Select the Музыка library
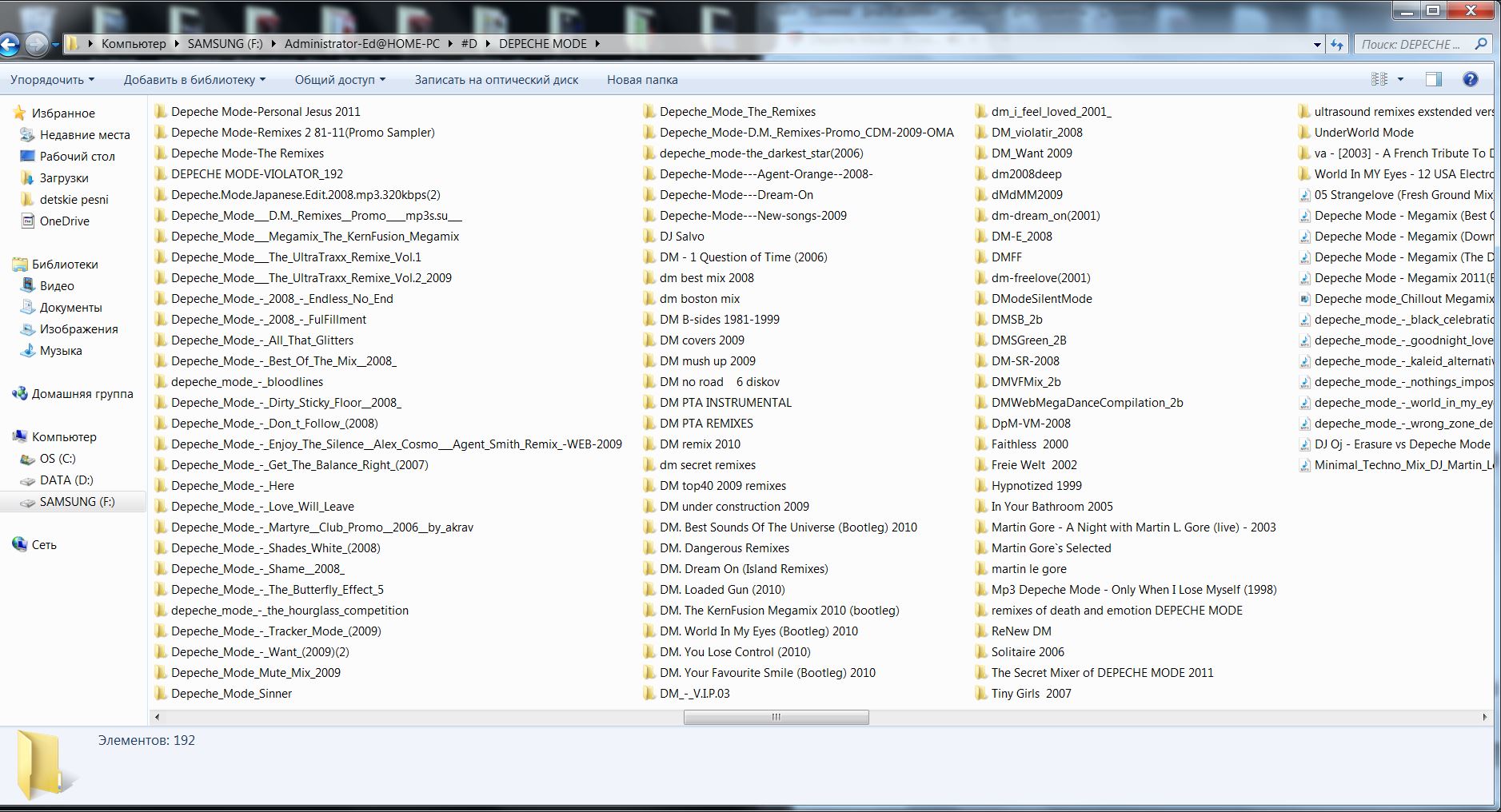This screenshot has width=1501, height=812. pos(61,351)
